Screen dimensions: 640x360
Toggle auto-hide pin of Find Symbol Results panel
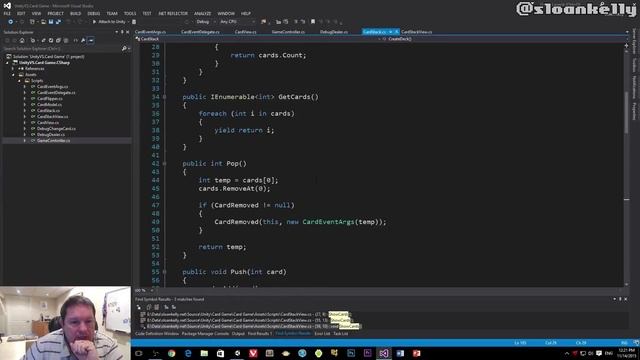tap(620, 299)
